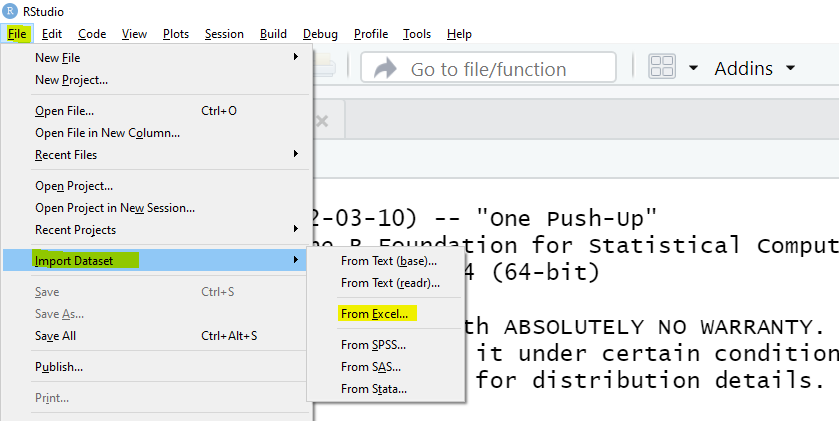The width and height of the screenshot is (839, 421).
Task: Select Save All from the File menu
Action: (x=55, y=336)
